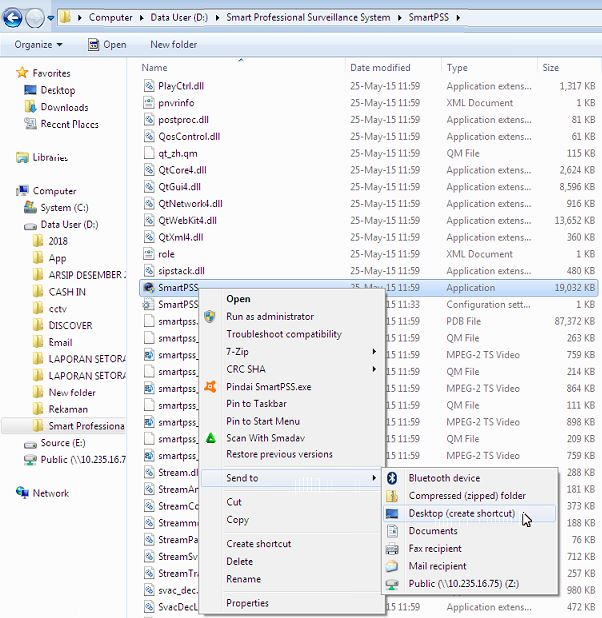Open Favorites star in sidebar

point(22,73)
